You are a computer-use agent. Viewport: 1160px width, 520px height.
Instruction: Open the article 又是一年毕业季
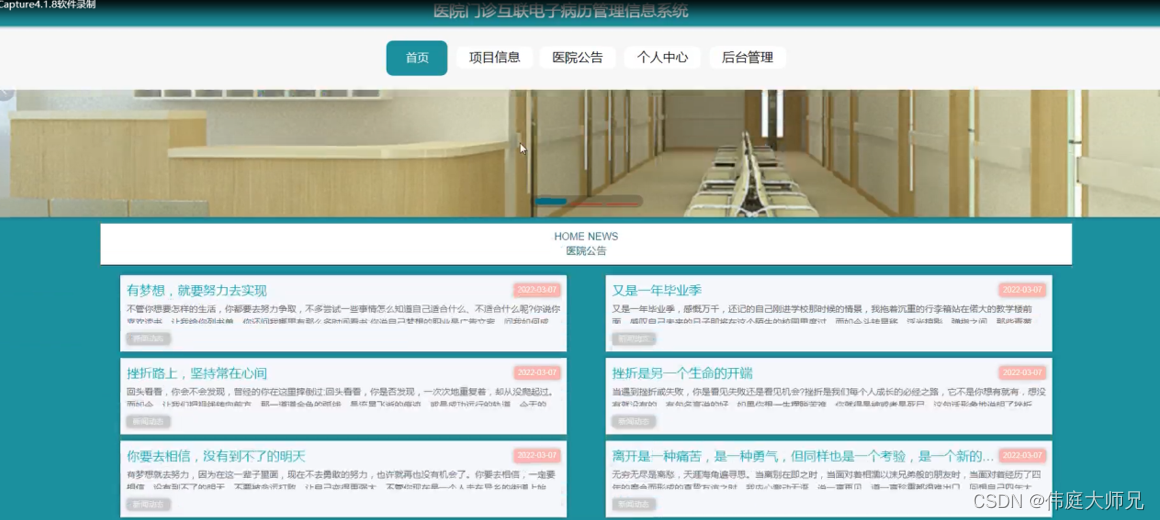click(x=657, y=291)
